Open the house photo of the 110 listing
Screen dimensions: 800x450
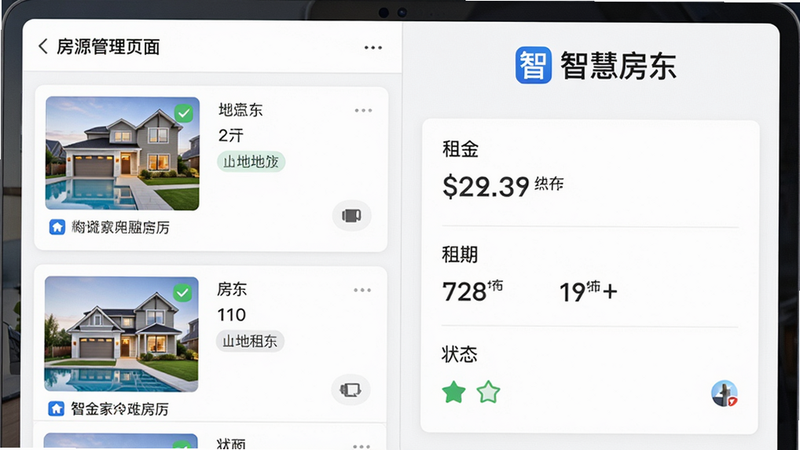click(x=121, y=334)
